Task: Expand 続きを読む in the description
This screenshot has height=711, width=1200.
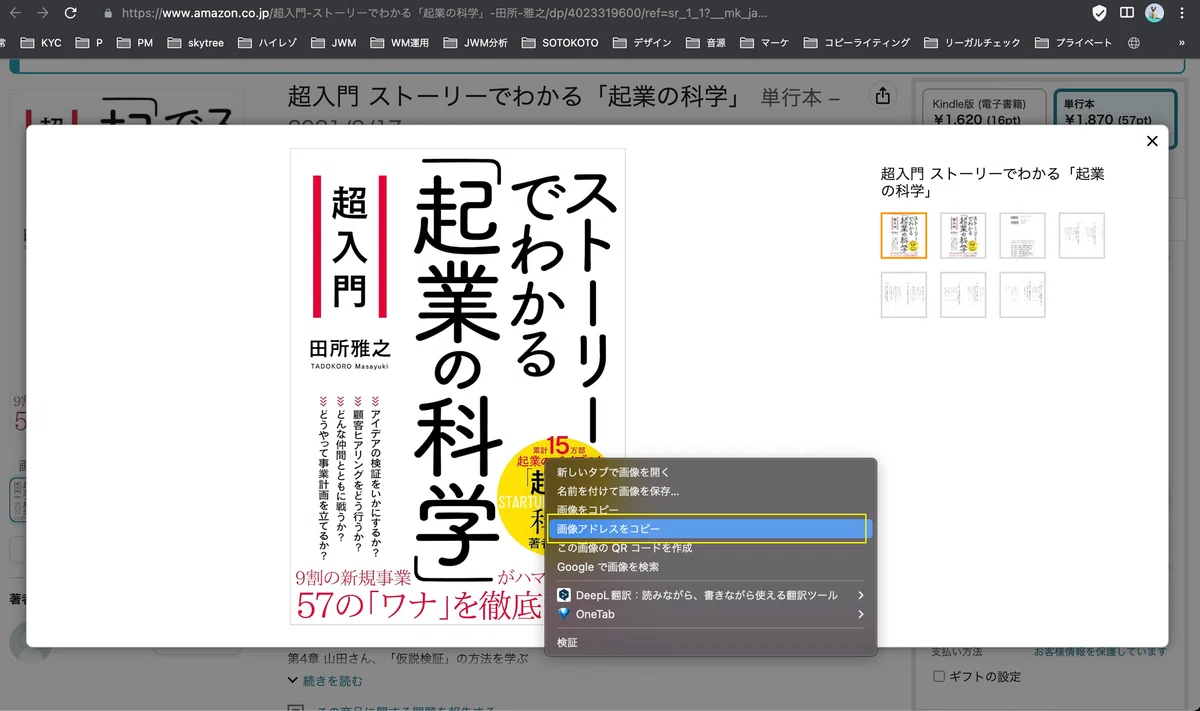Action: point(325,681)
